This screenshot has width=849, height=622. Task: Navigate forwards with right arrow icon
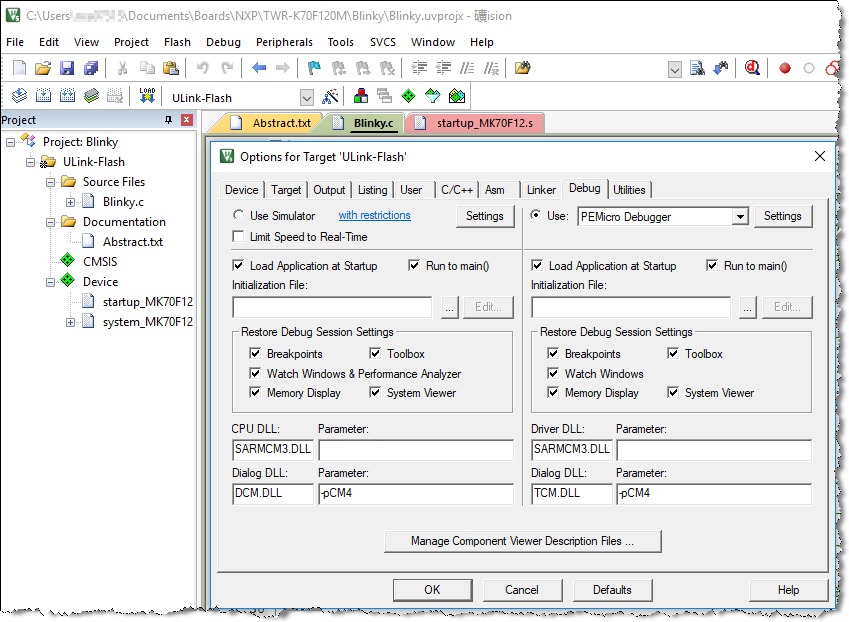(x=283, y=68)
